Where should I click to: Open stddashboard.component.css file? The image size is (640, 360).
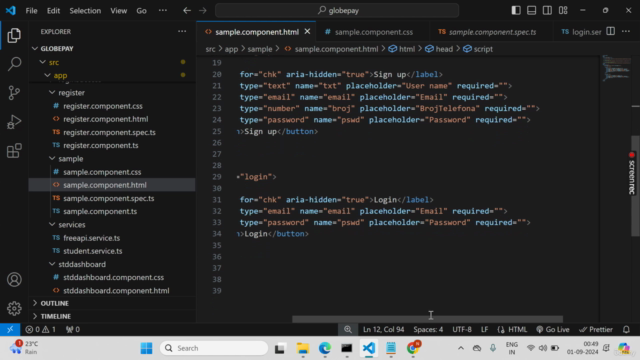pyautogui.click(x=112, y=277)
